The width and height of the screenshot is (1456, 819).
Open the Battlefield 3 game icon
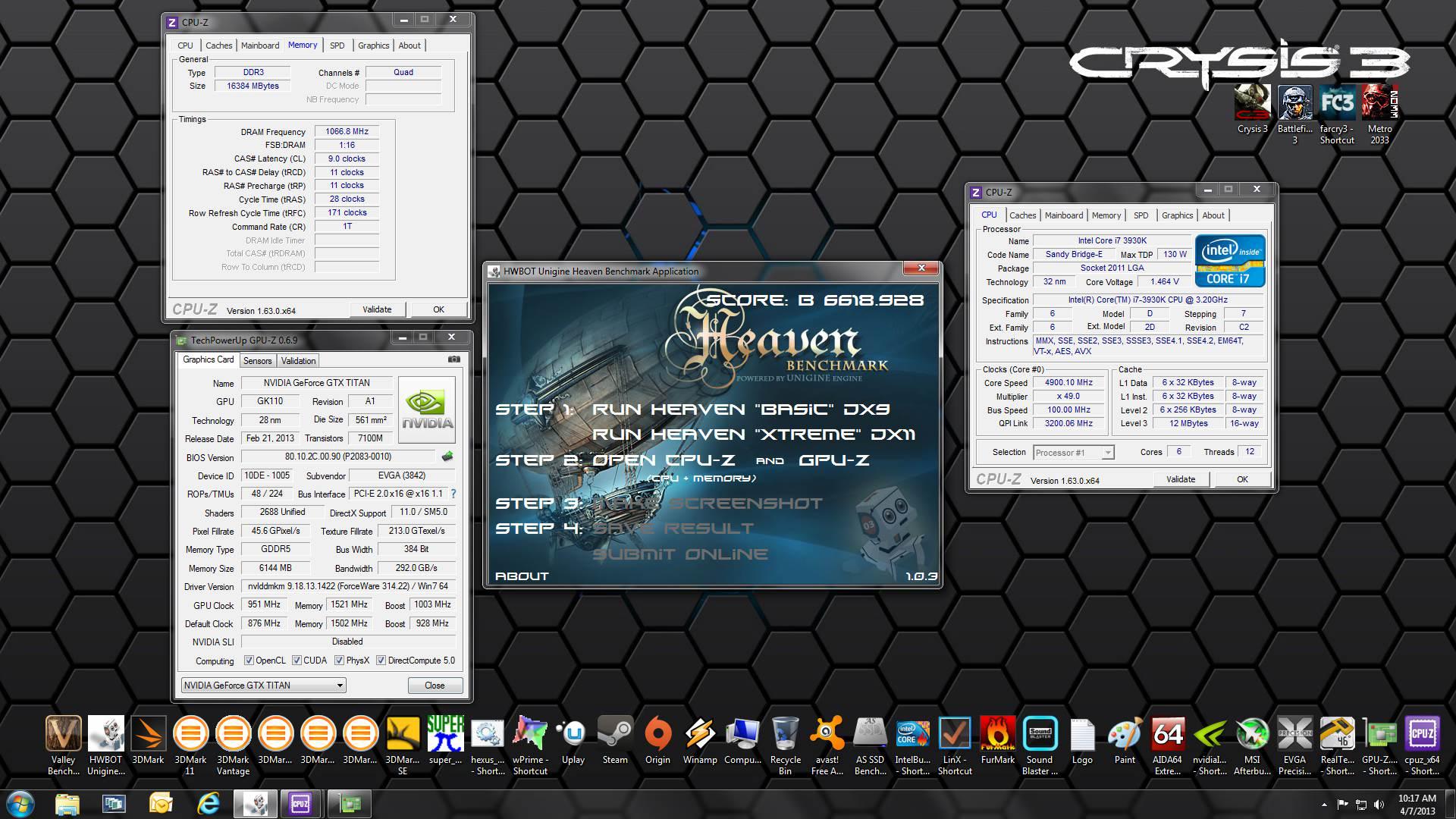(1294, 115)
